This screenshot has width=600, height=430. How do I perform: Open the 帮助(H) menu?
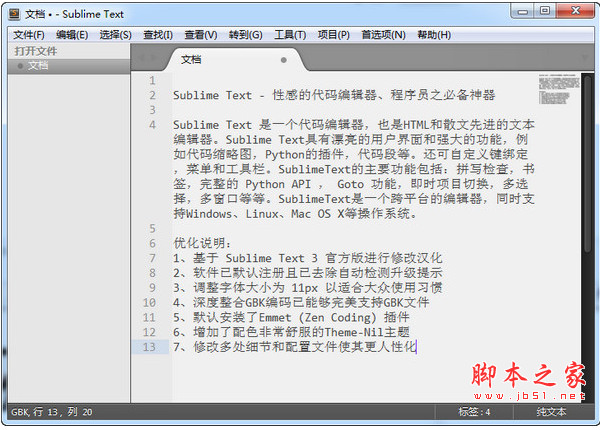[434, 35]
